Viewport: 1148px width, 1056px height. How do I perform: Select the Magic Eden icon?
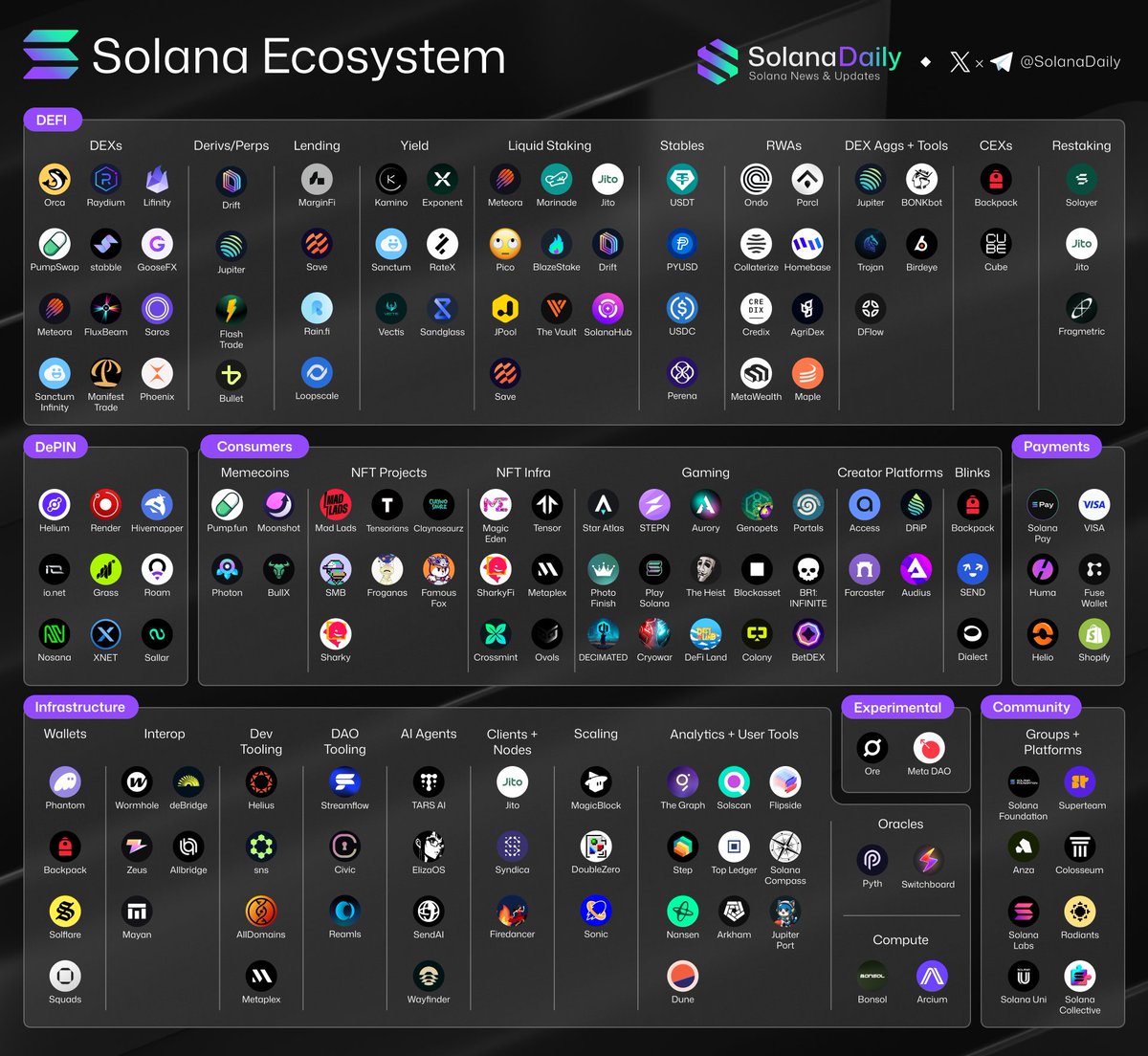click(496, 504)
